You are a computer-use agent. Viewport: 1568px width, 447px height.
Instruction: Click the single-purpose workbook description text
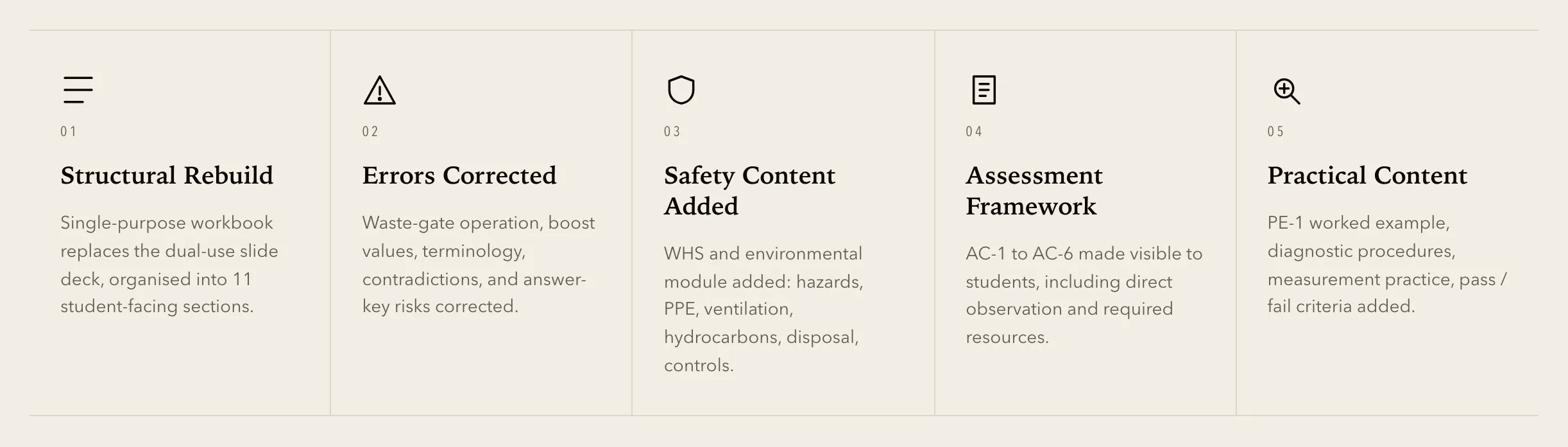169,265
